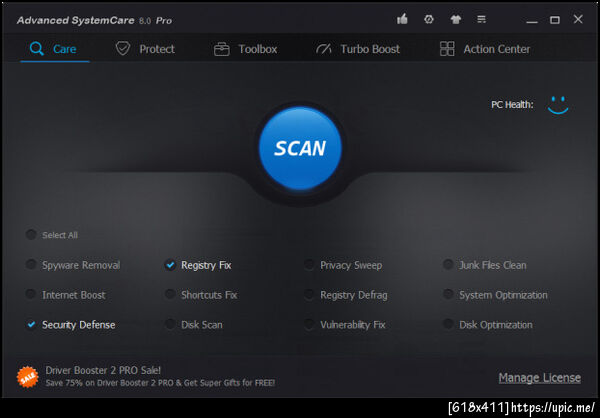Open the Manage License link
600x418 pixels.
pos(540,378)
